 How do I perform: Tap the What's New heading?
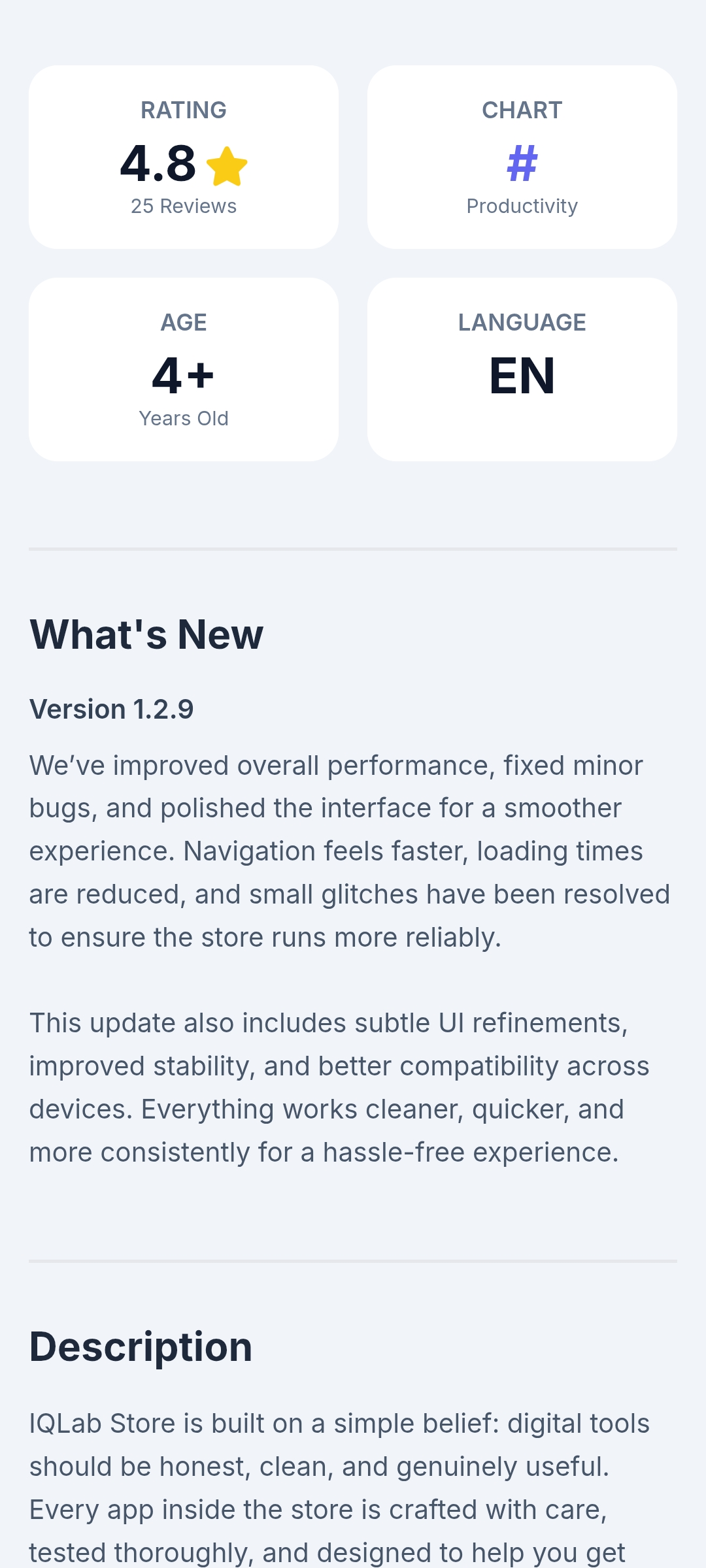click(146, 634)
